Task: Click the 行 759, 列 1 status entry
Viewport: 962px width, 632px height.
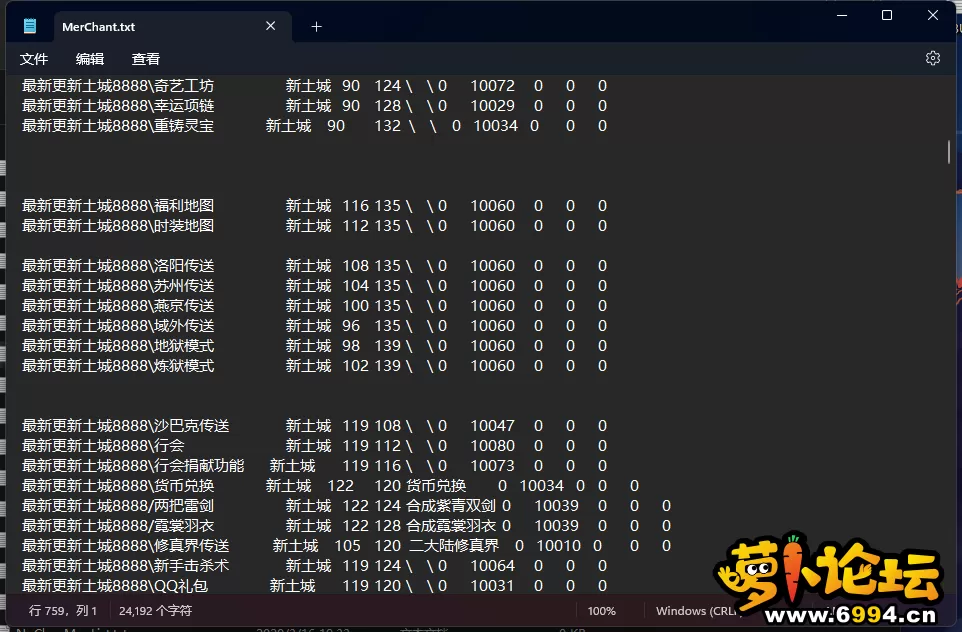Action: [x=63, y=611]
